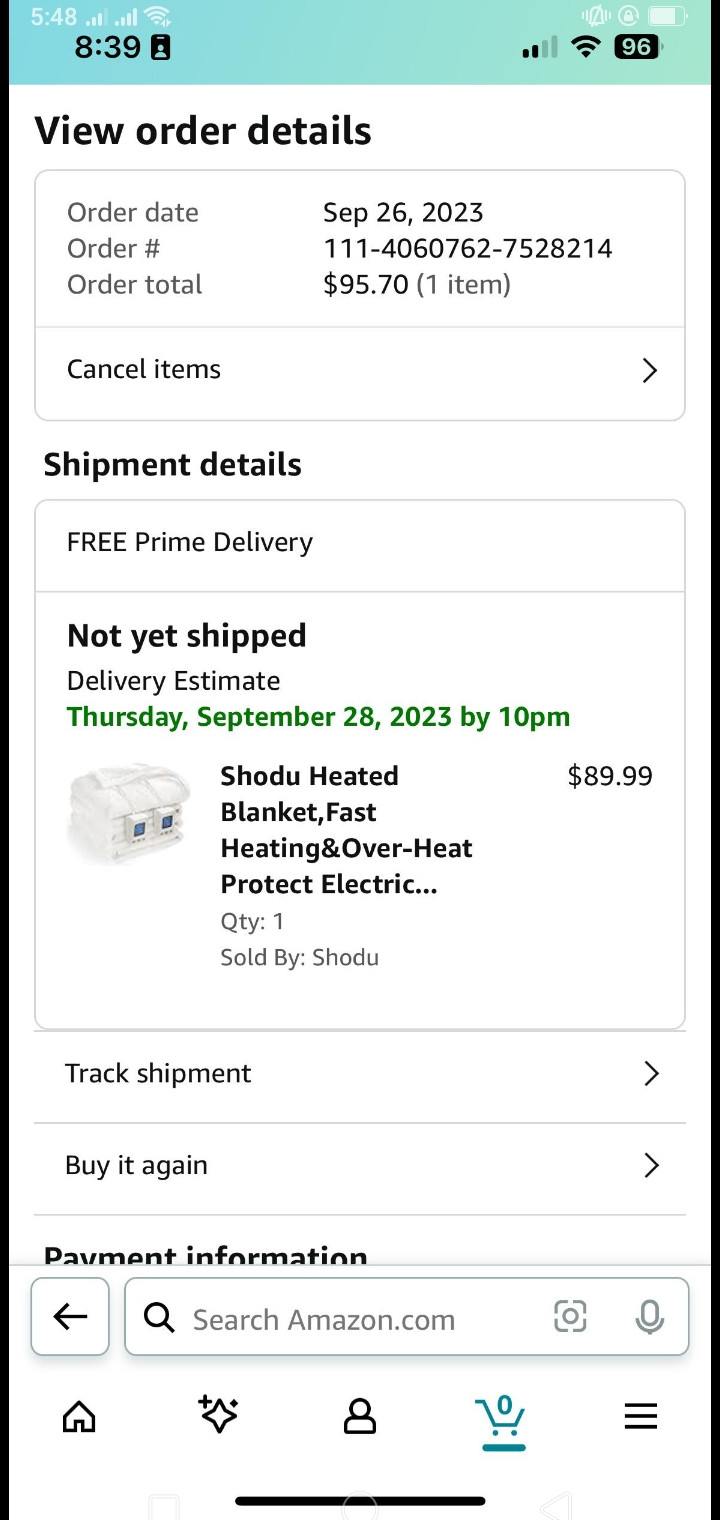Tap the magnifying glass search icon

159,1318
